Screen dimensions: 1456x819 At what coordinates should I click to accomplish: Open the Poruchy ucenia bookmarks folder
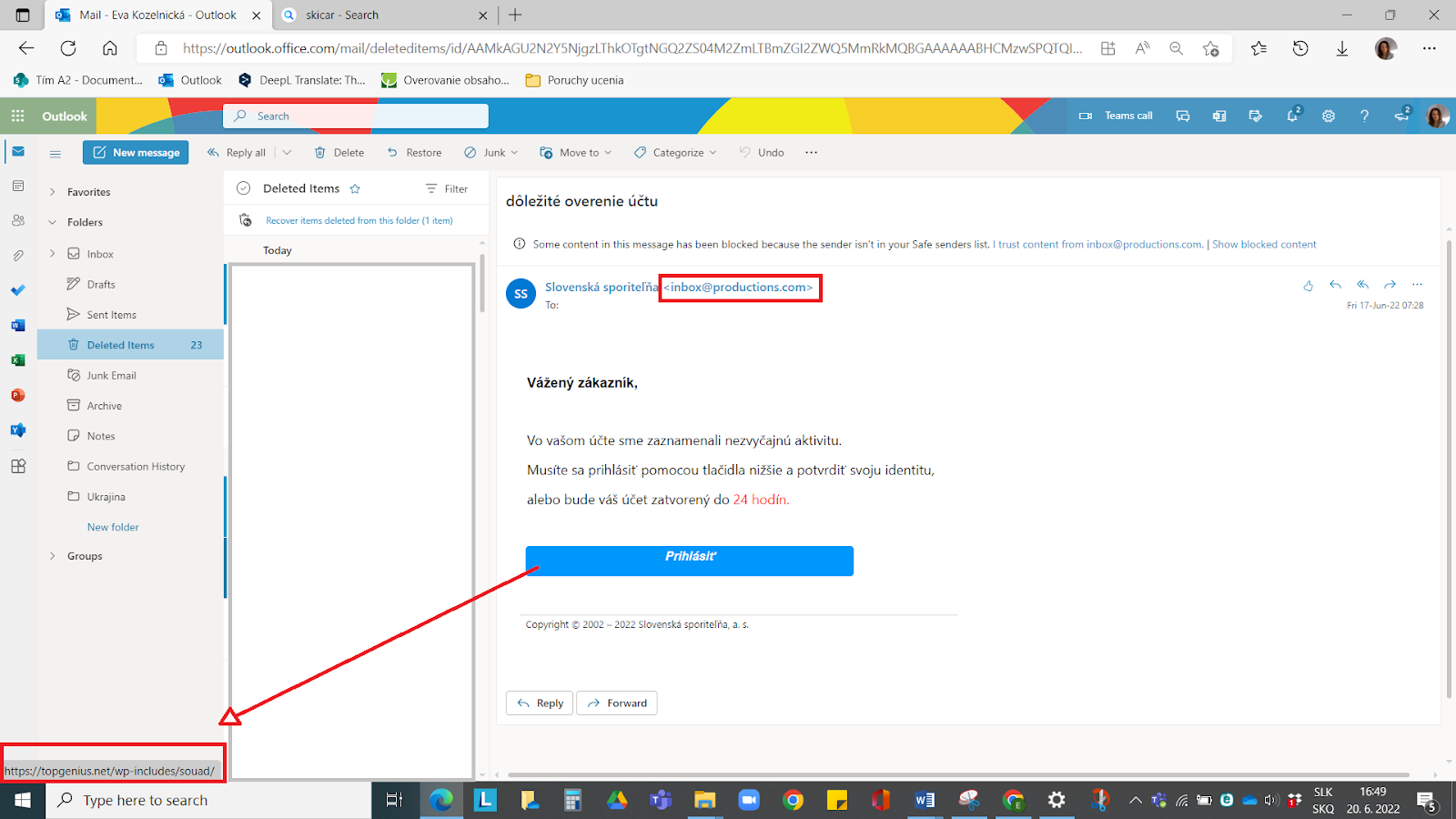tap(574, 80)
